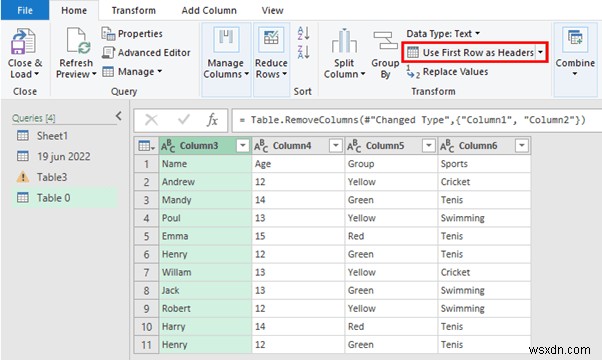
Task: Select the 19 jun 2022 query
Action: [64, 157]
